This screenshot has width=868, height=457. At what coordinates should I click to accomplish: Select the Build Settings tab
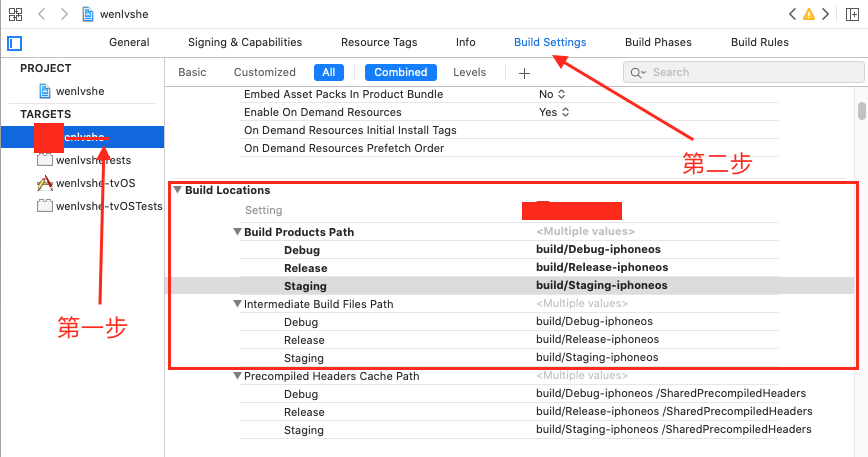tap(550, 43)
